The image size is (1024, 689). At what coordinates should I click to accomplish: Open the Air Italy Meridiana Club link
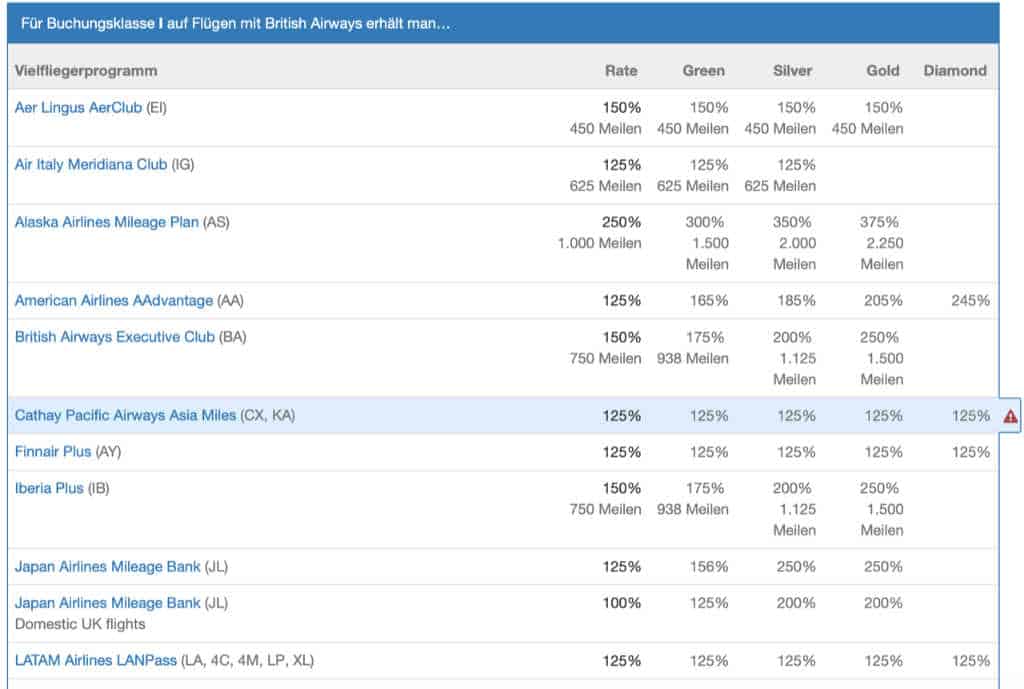coord(91,165)
